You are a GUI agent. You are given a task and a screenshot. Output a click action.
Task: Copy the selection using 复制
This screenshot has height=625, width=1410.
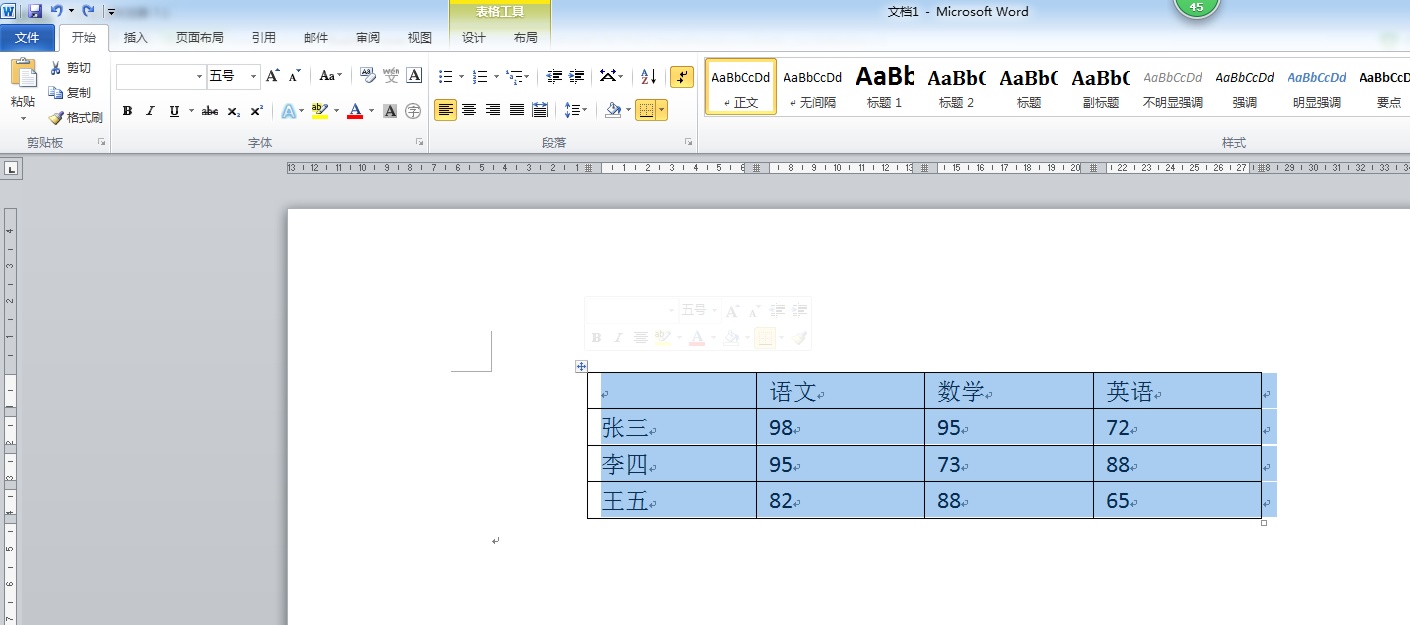[x=70, y=92]
